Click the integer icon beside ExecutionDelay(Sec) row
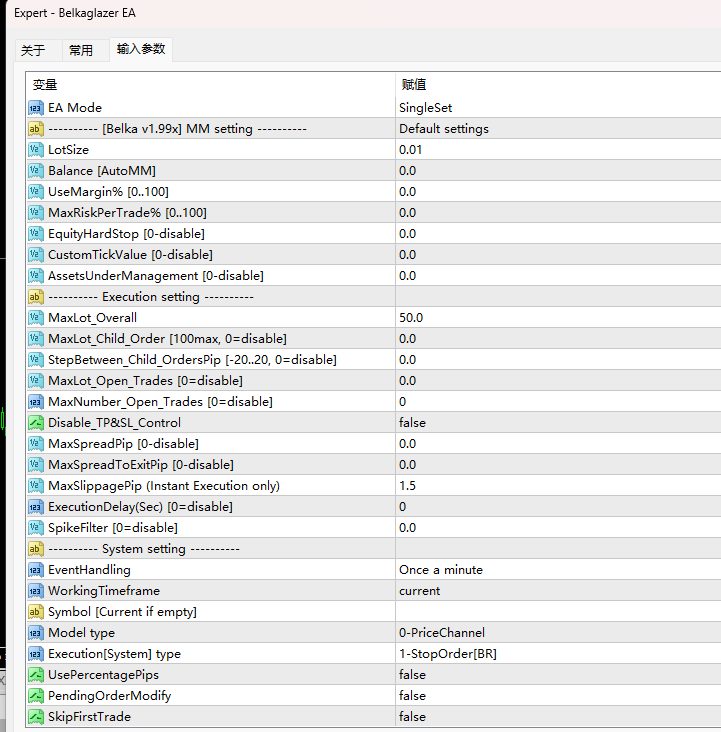The image size is (721, 732). tap(35, 507)
